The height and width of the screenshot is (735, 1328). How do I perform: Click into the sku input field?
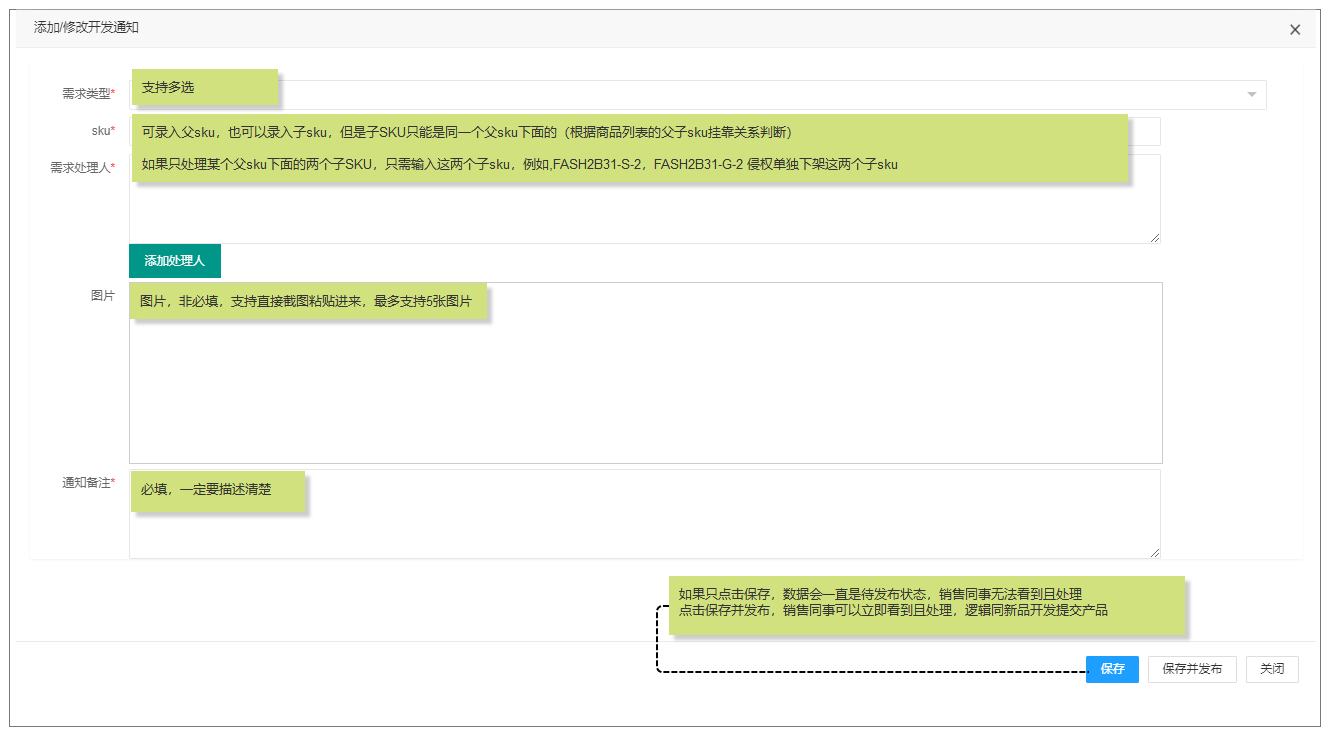coord(645,131)
